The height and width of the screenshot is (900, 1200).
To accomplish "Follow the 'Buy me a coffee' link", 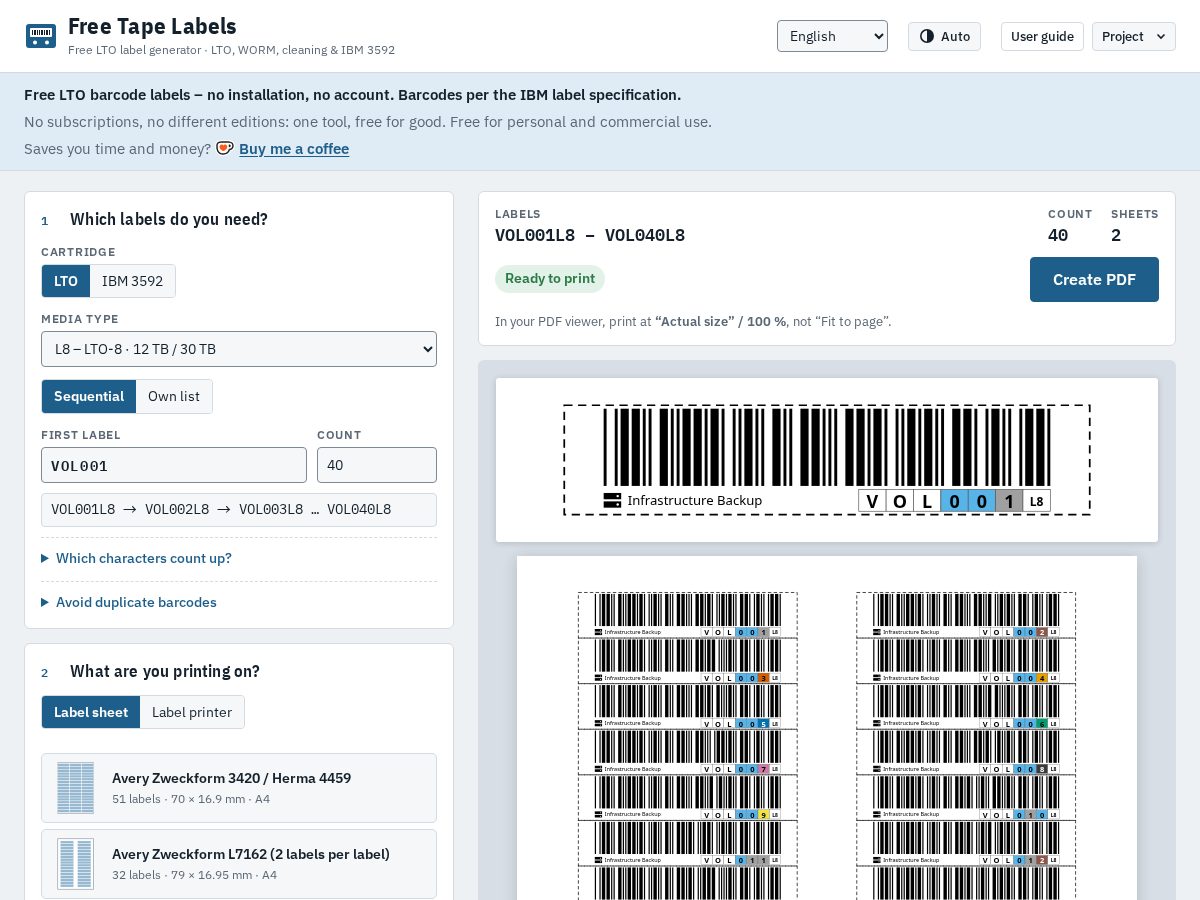I will 294,149.
